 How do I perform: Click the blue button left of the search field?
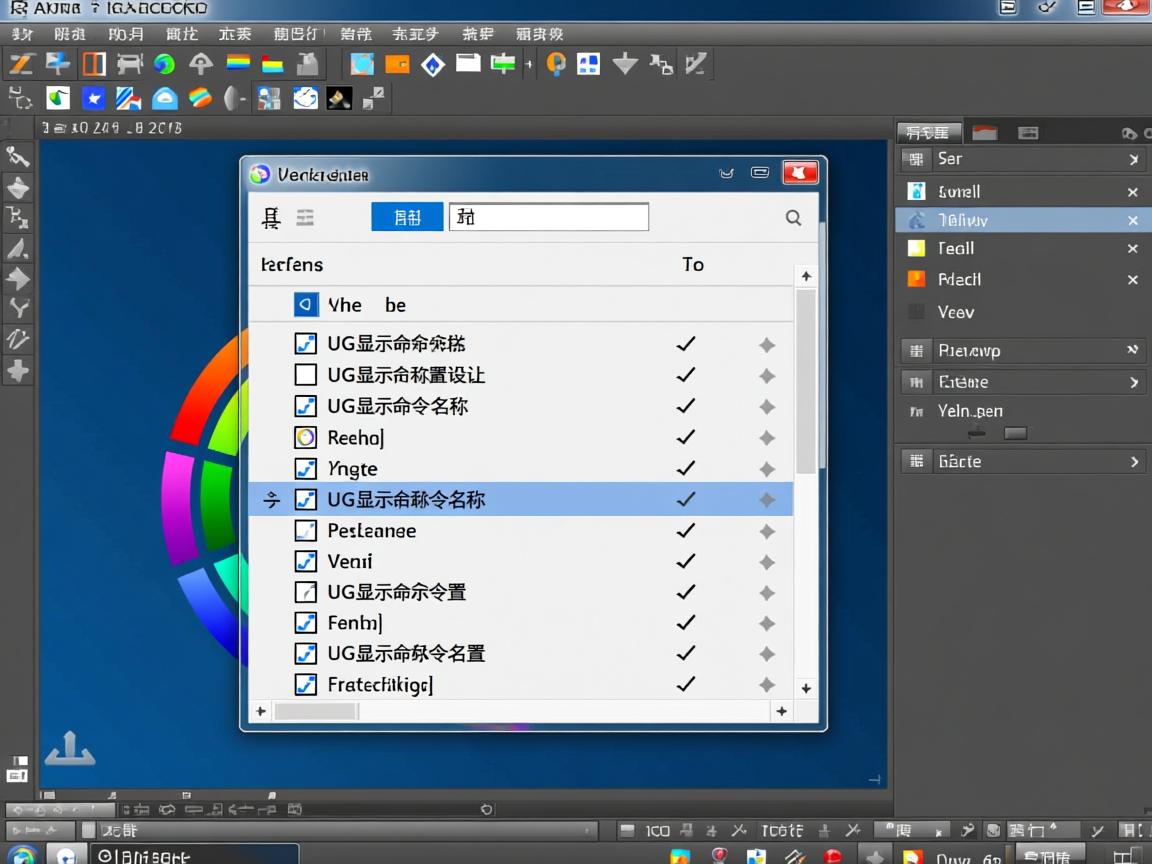pyautogui.click(x=407, y=217)
